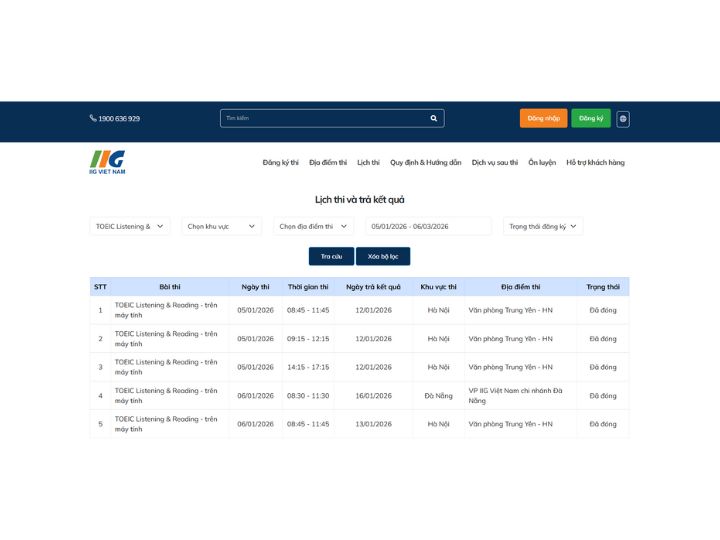
Task: Open Quy định & Hướng dẫn menu
Action: (426, 163)
